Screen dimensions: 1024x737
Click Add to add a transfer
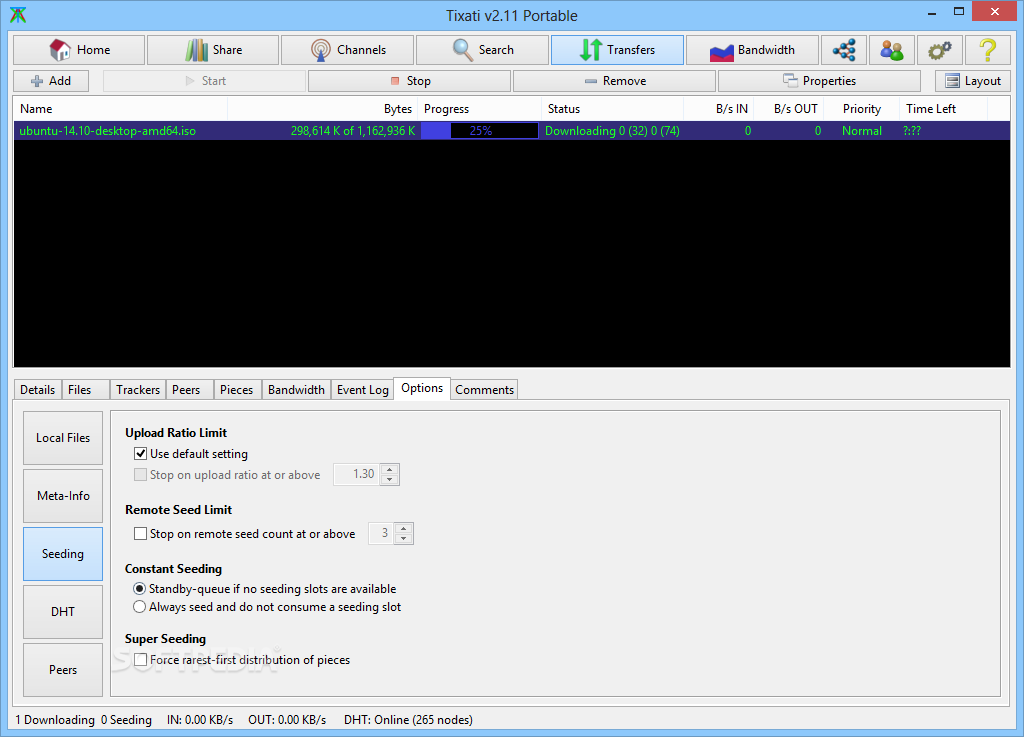click(x=51, y=81)
